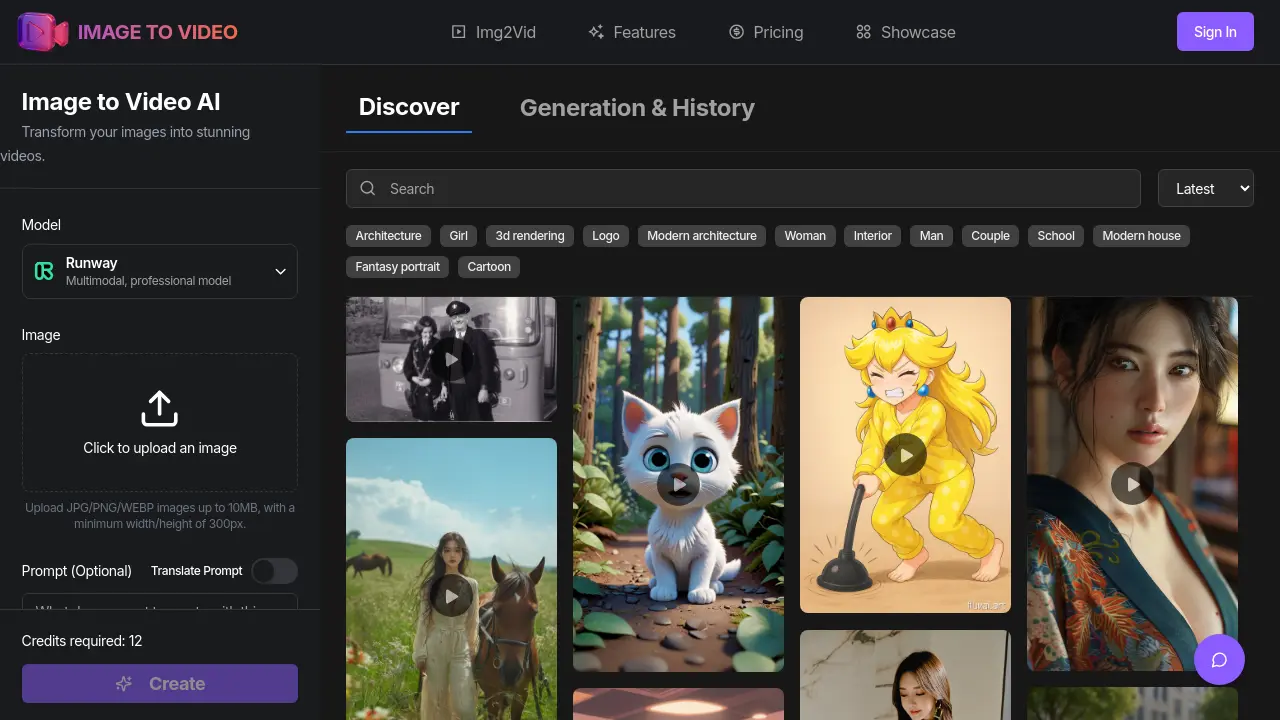Play the girl with horse video

point(452,596)
